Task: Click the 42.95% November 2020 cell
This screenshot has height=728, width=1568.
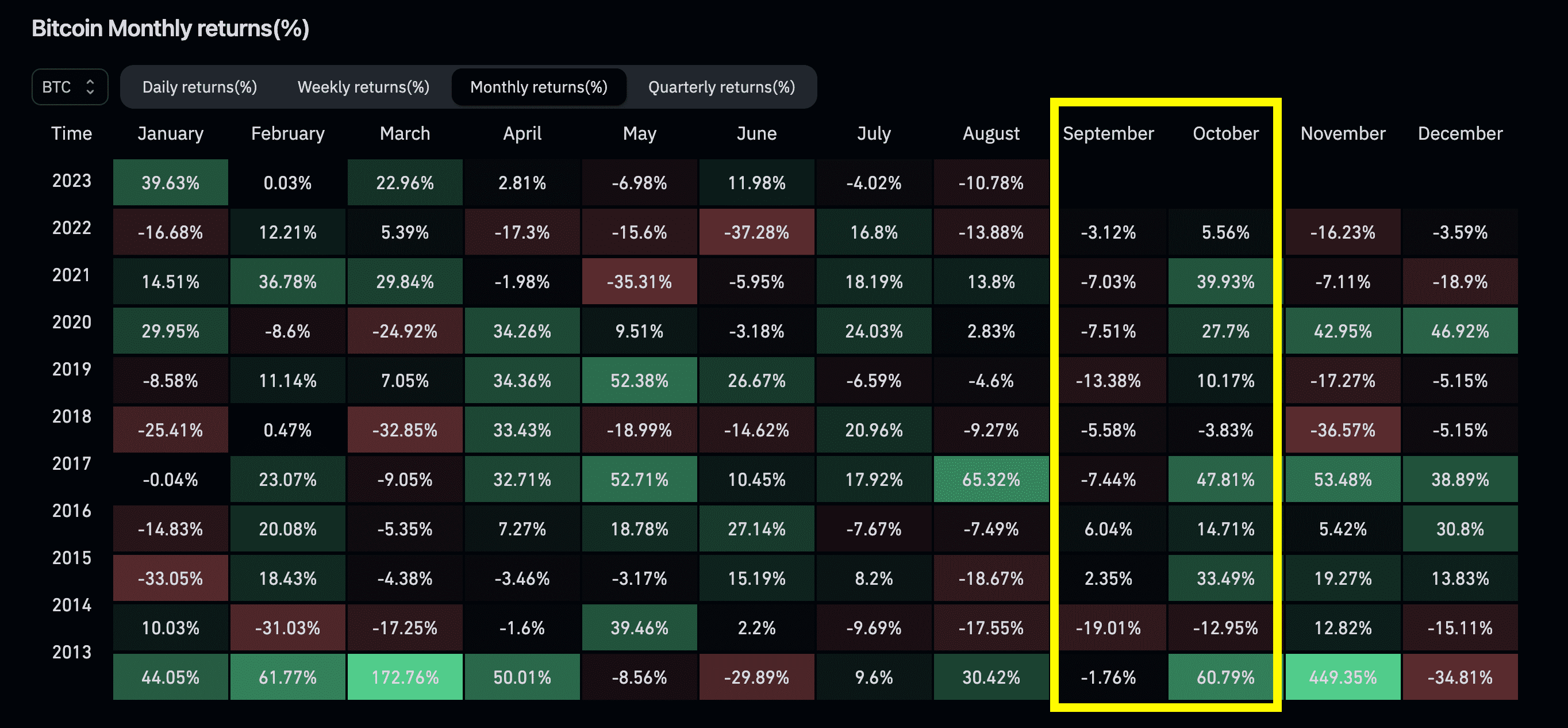Action: (1343, 331)
